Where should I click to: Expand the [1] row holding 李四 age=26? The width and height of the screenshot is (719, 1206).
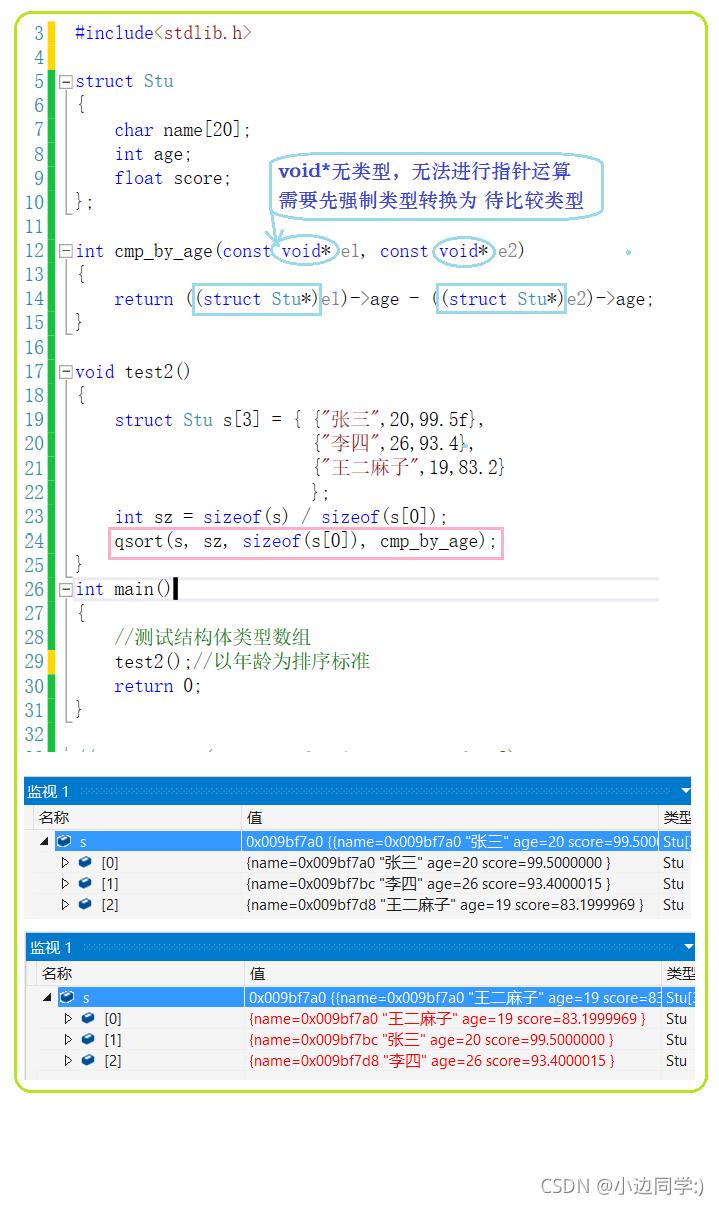click(x=66, y=884)
